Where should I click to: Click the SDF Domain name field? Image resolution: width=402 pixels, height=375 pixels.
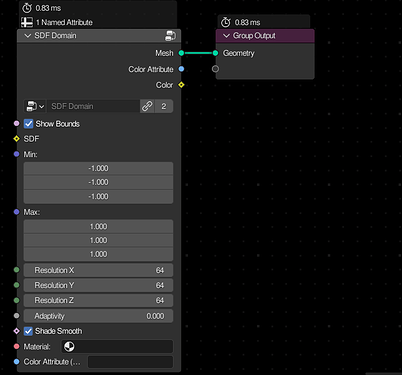[93, 106]
